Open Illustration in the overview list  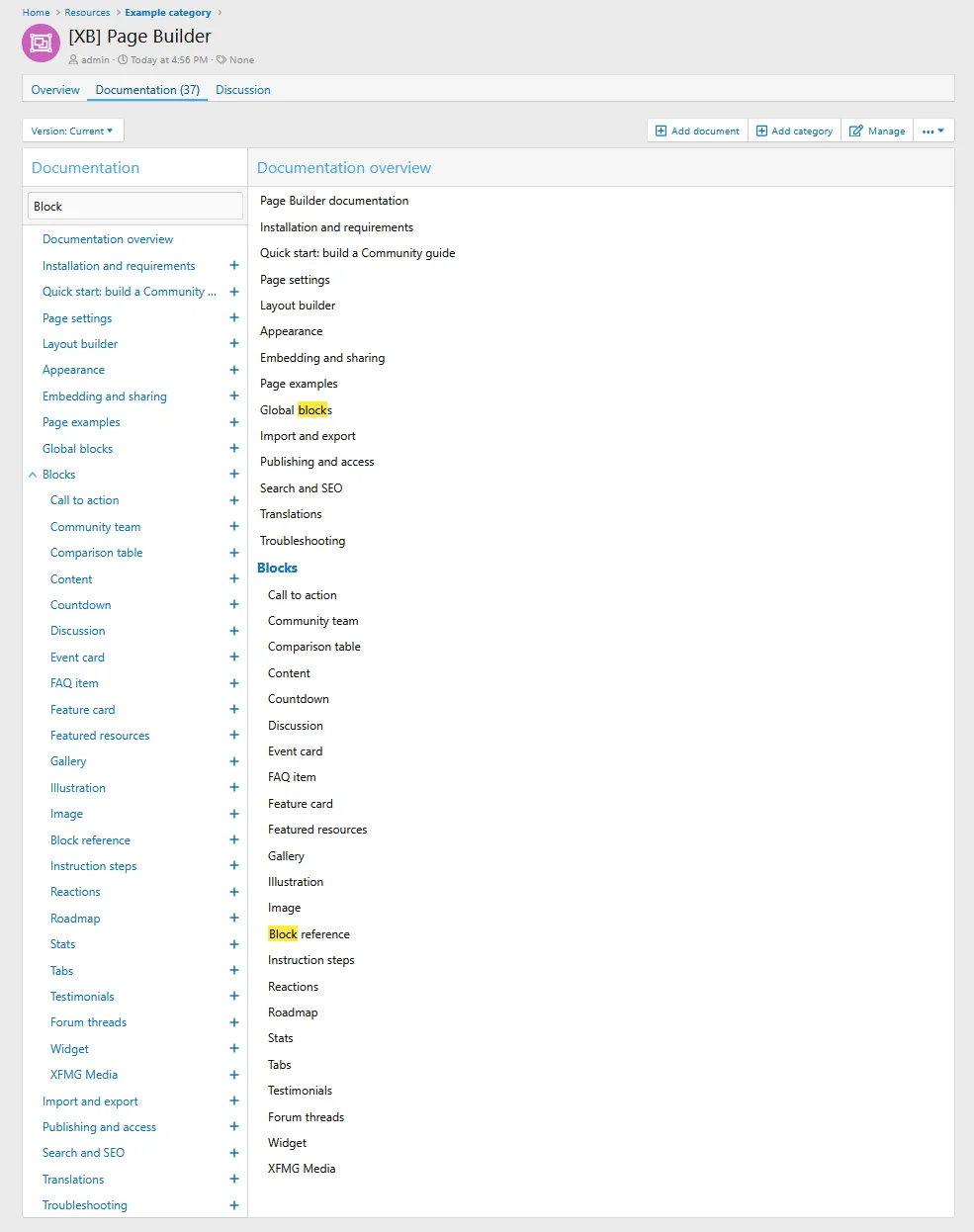(x=296, y=882)
